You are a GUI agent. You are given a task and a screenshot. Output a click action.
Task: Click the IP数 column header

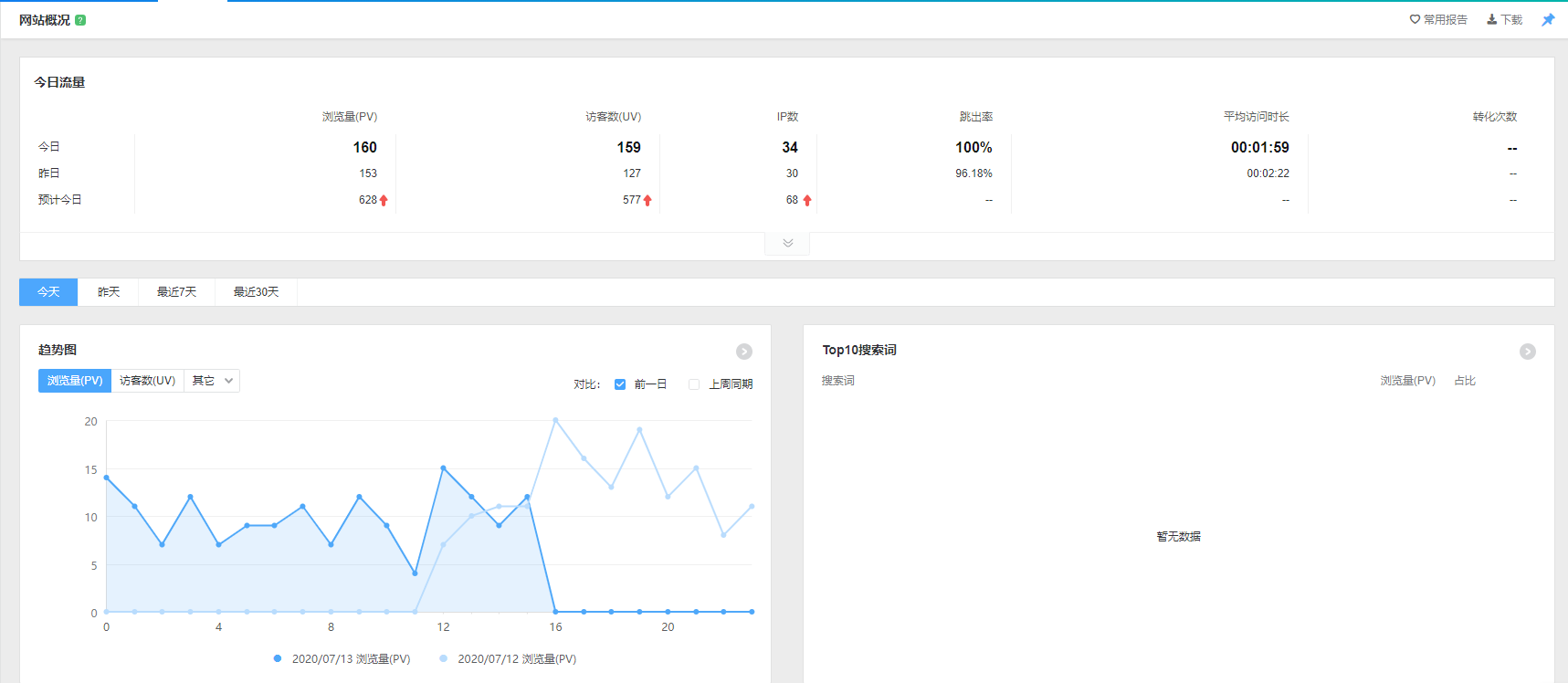coord(788,117)
